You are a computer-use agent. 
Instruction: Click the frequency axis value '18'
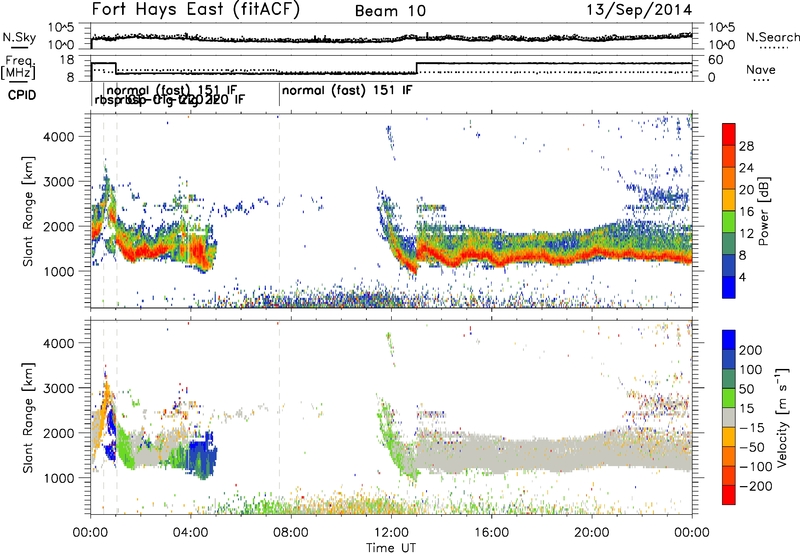click(x=66, y=60)
